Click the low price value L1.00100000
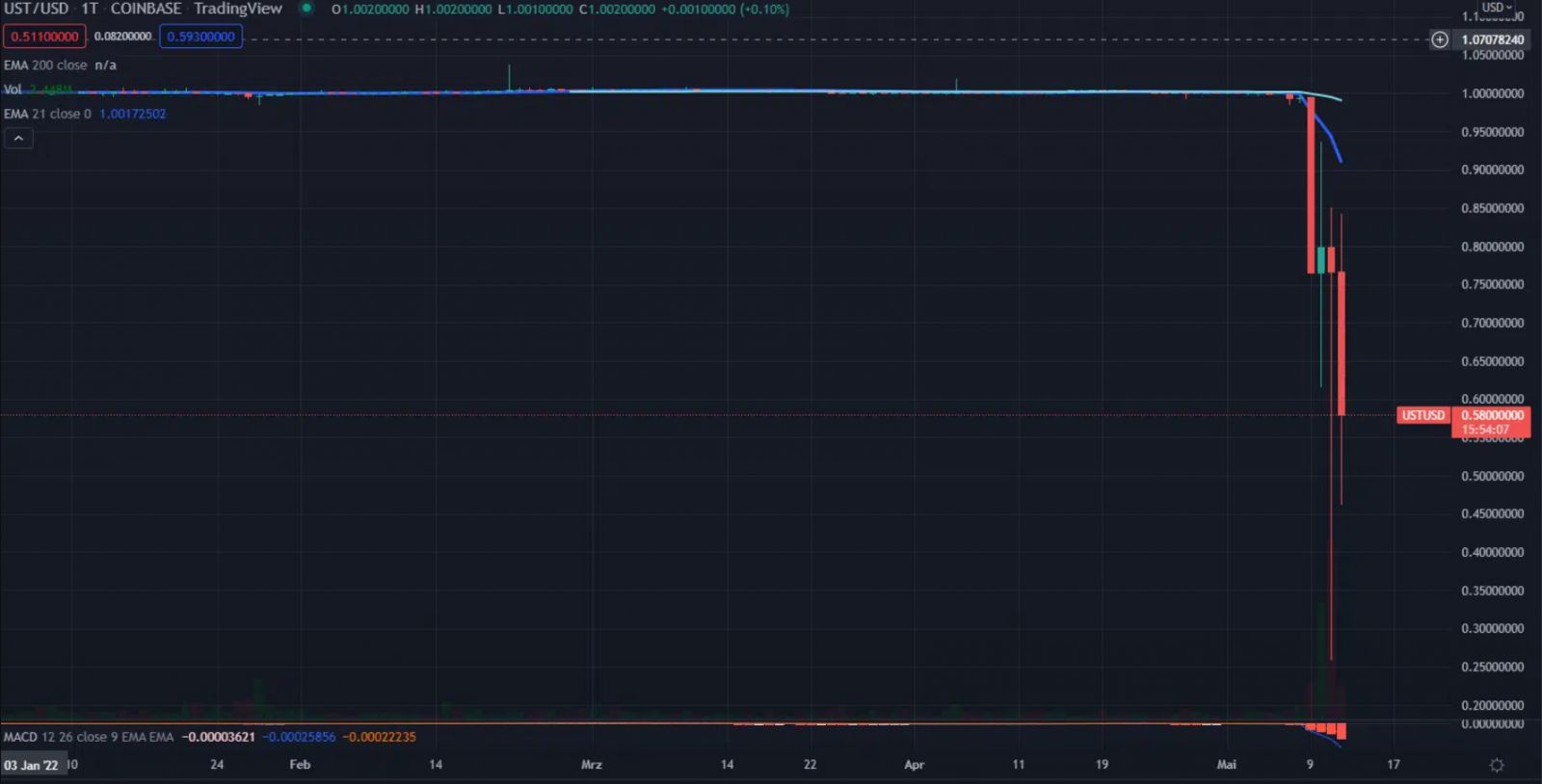 (x=535, y=10)
